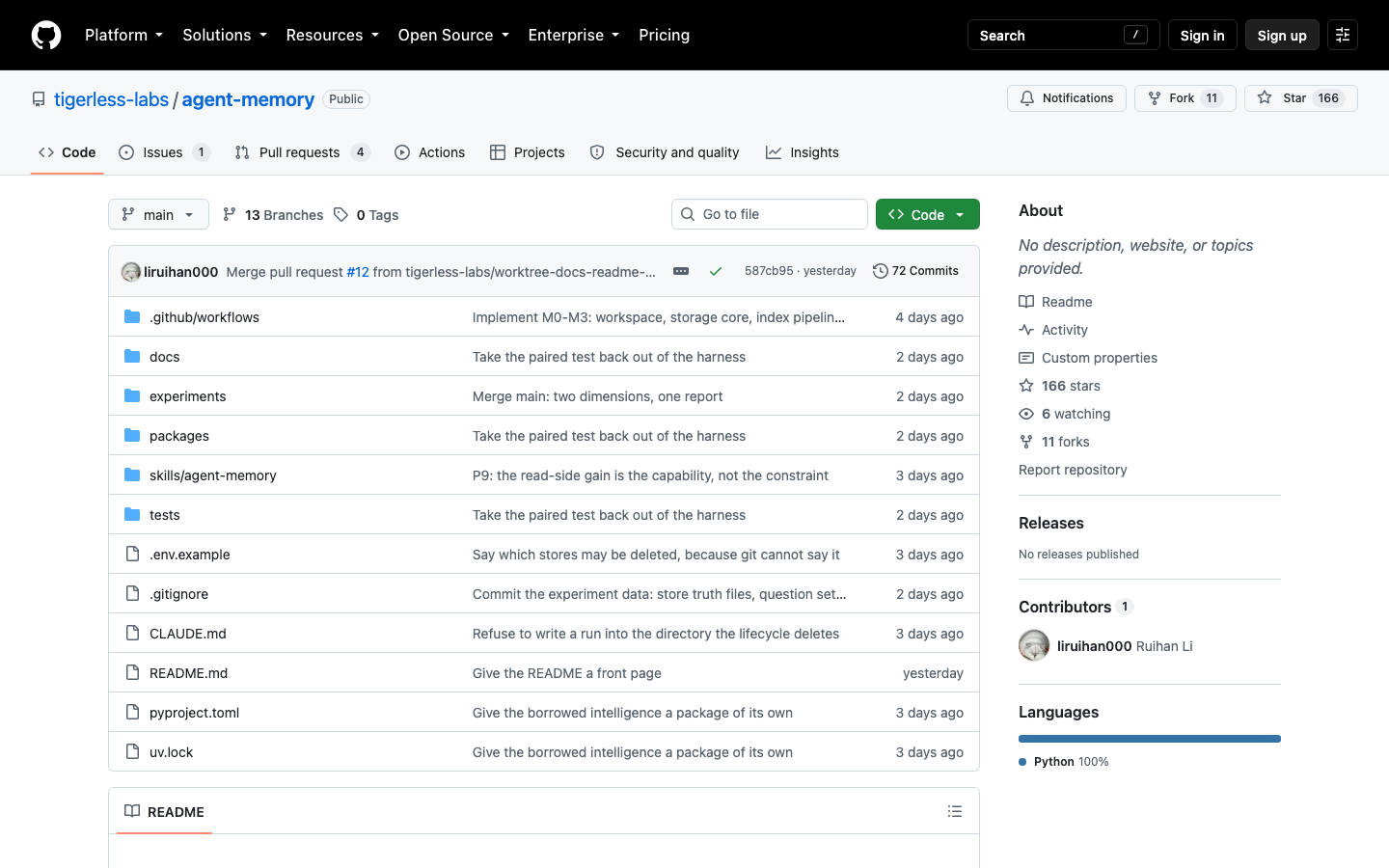View the 72 Commits history

click(x=915, y=271)
